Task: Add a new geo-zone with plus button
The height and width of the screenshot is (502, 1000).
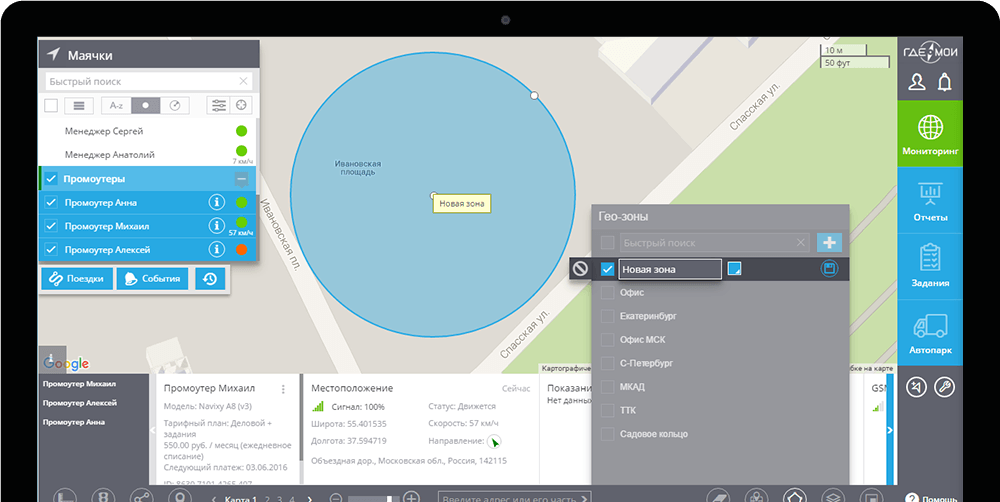Action: 828,242
